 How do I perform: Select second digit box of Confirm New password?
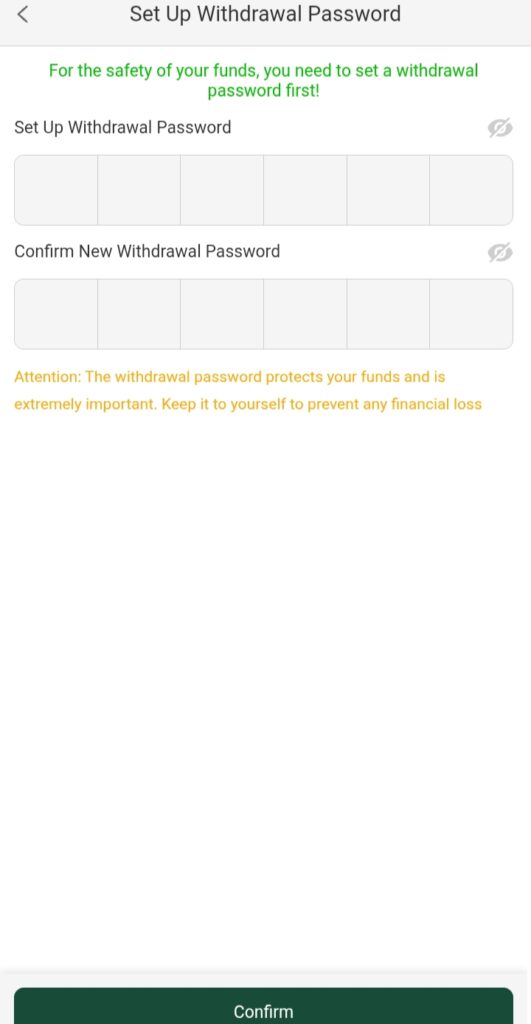pyautogui.click(x=139, y=314)
